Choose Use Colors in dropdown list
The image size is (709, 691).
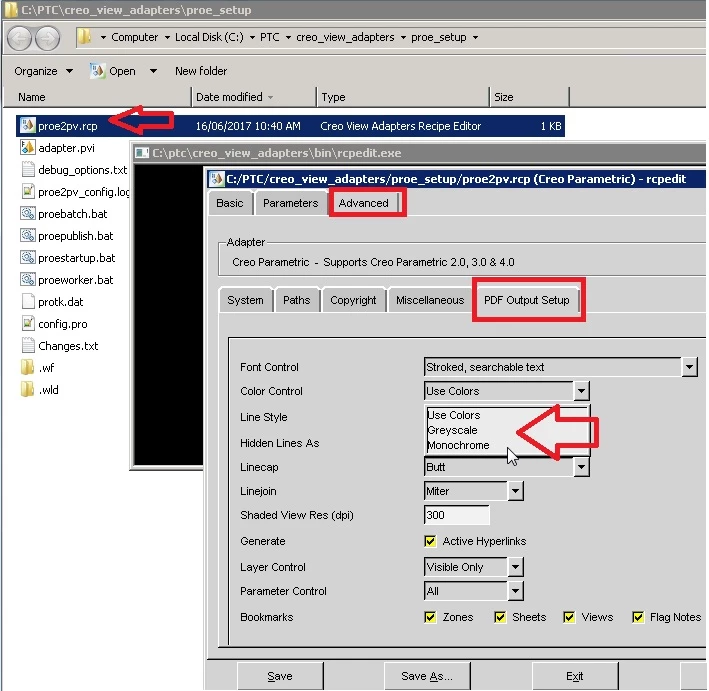tap(454, 415)
